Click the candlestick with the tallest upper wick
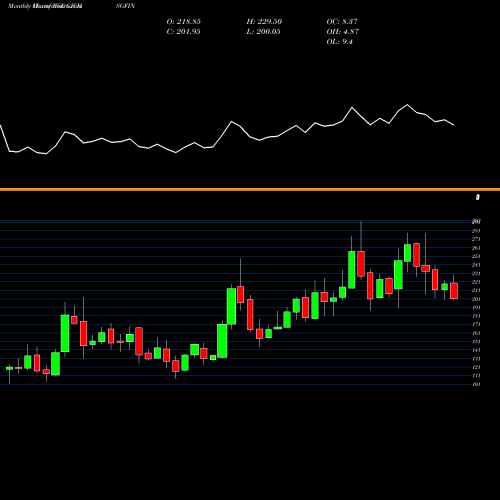Image resolution: width=500 pixels, height=500 pixels. (x=361, y=264)
